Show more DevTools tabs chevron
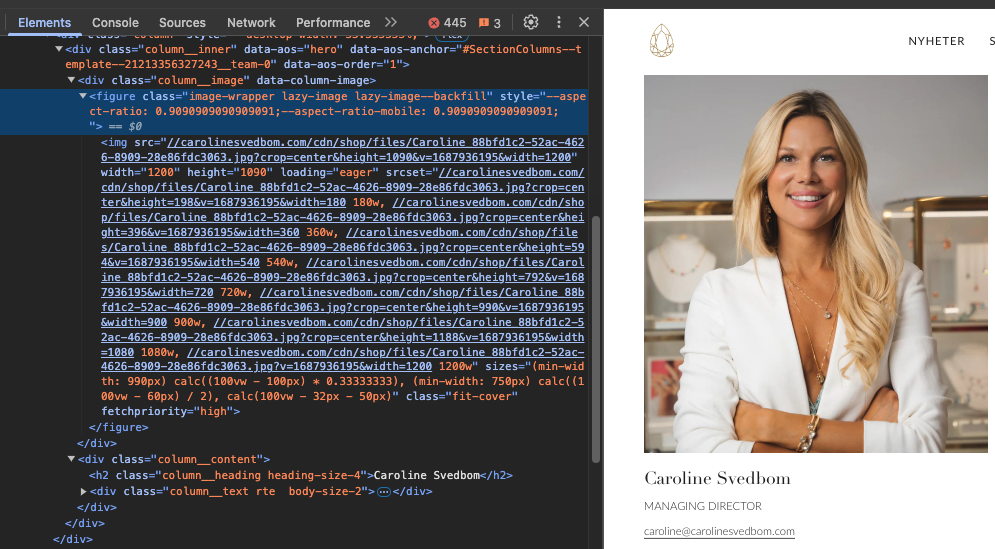 pyautogui.click(x=391, y=22)
